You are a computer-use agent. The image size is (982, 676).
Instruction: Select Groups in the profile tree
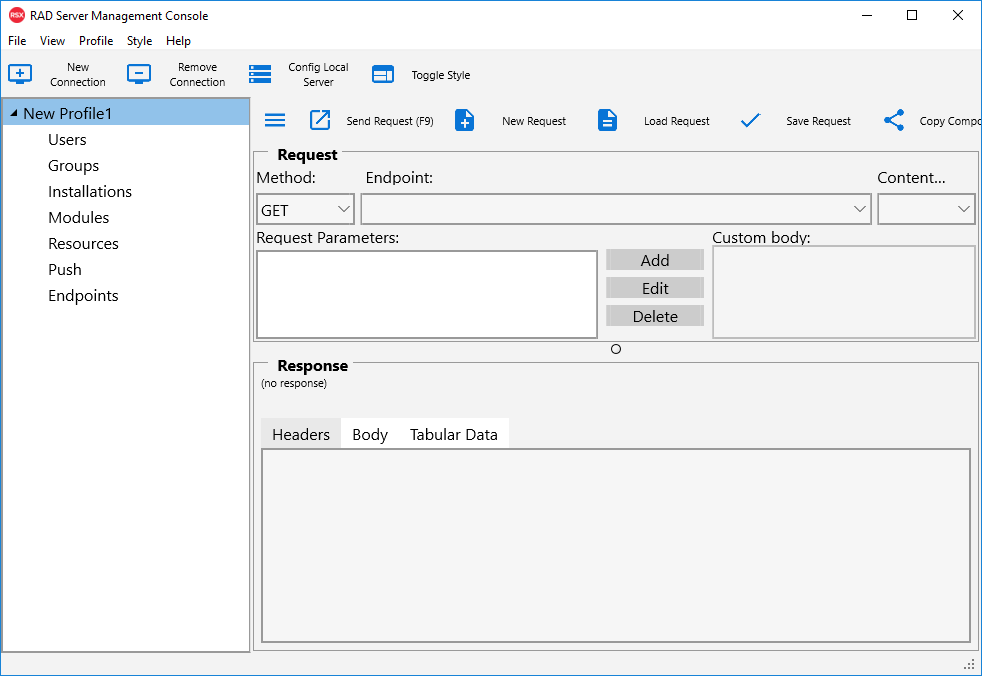73,165
